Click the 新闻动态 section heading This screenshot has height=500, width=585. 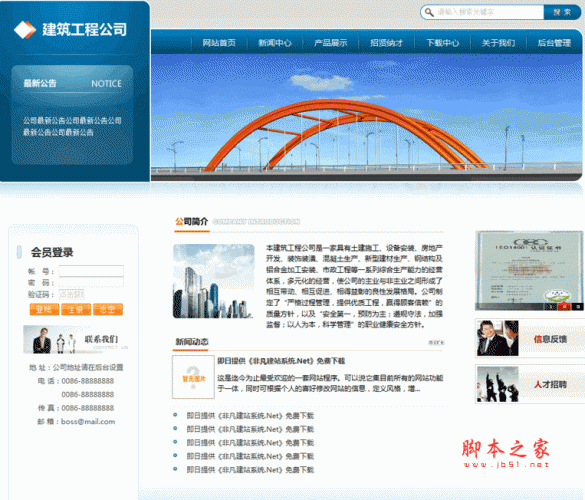click(192, 341)
